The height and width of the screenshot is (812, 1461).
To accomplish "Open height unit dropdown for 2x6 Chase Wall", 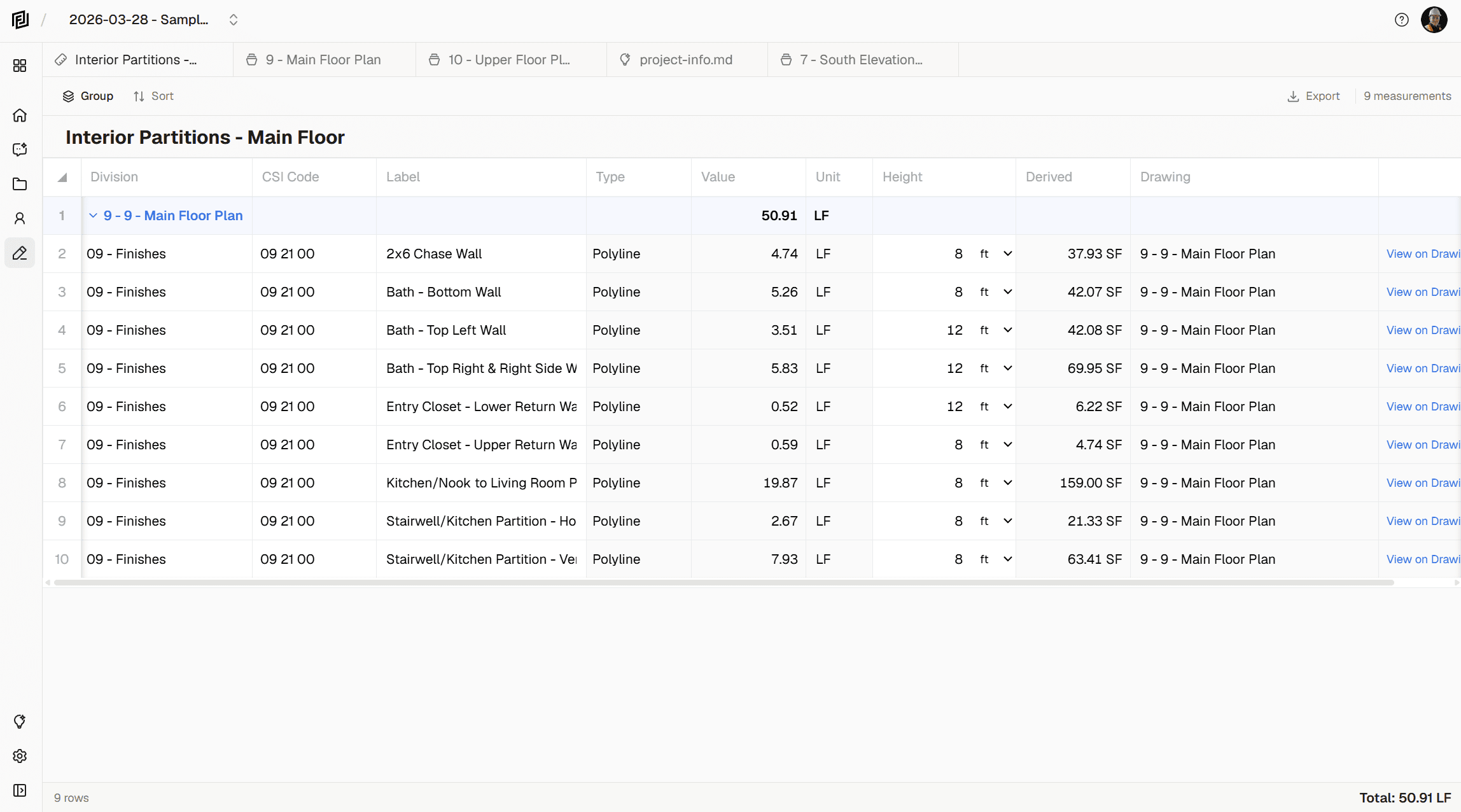I will pyautogui.click(x=1007, y=254).
